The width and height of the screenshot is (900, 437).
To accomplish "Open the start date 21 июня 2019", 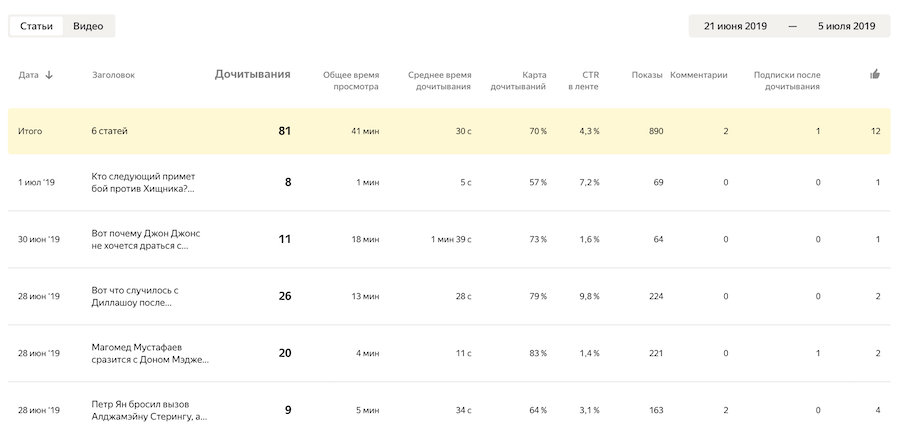I will (x=735, y=26).
